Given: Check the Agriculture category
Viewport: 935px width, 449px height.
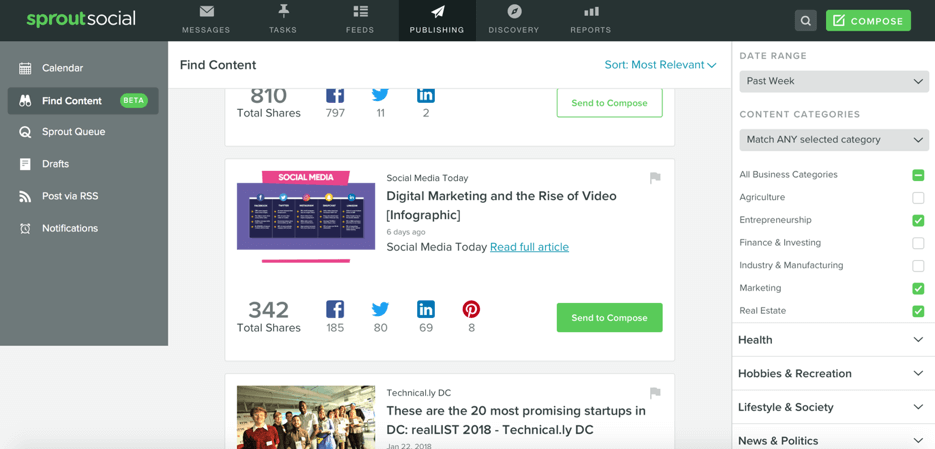Looking at the screenshot, I should tap(918, 197).
